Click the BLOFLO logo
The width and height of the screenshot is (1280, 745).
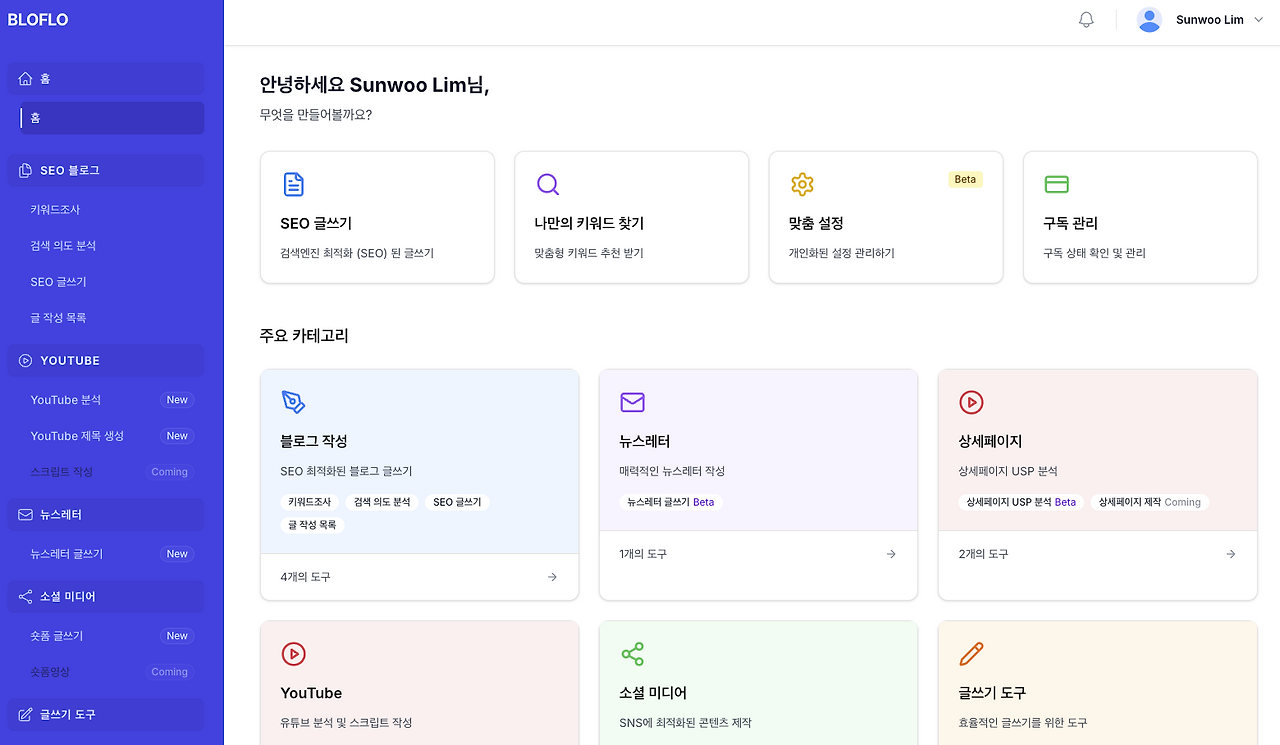(39, 19)
